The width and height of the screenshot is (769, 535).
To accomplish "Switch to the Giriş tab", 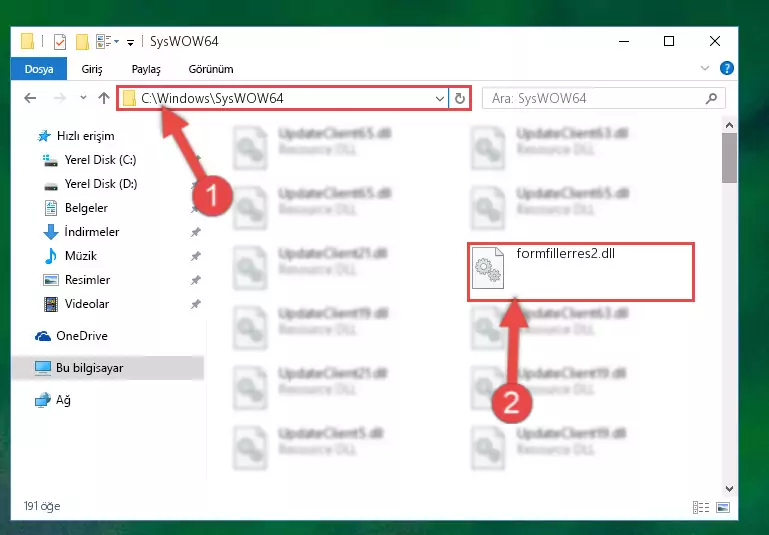I will (92, 69).
